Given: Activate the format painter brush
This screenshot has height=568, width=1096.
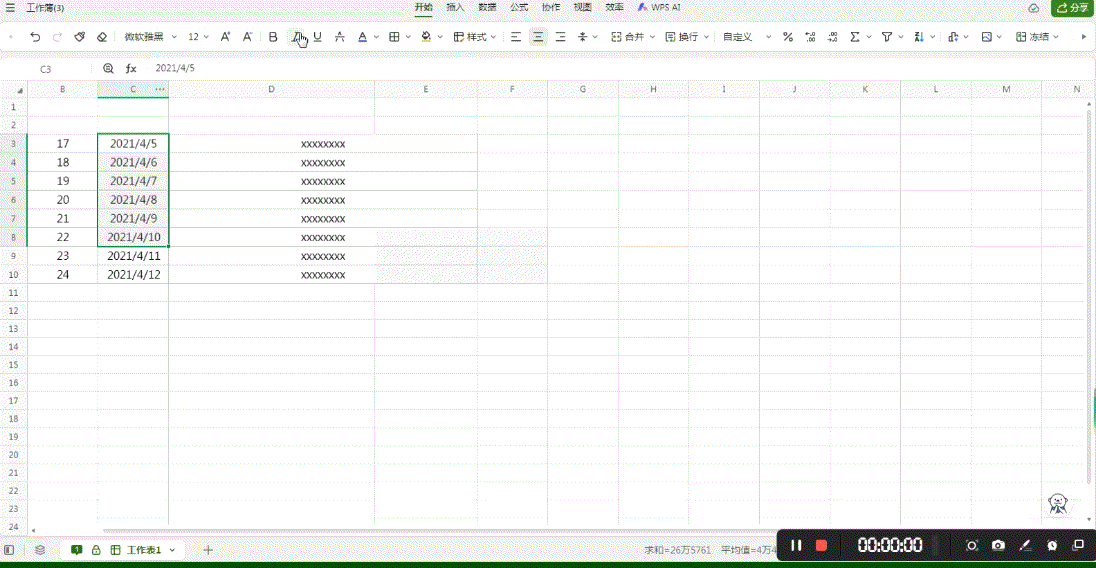Looking at the screenshot, I should pos(80,37).
